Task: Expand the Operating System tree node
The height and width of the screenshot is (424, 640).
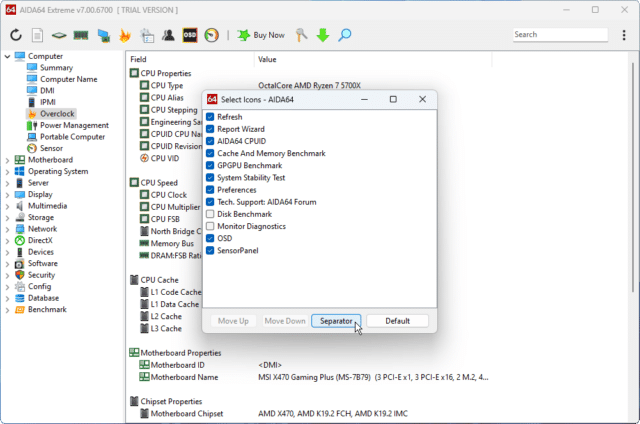Action: click(7, 171)
